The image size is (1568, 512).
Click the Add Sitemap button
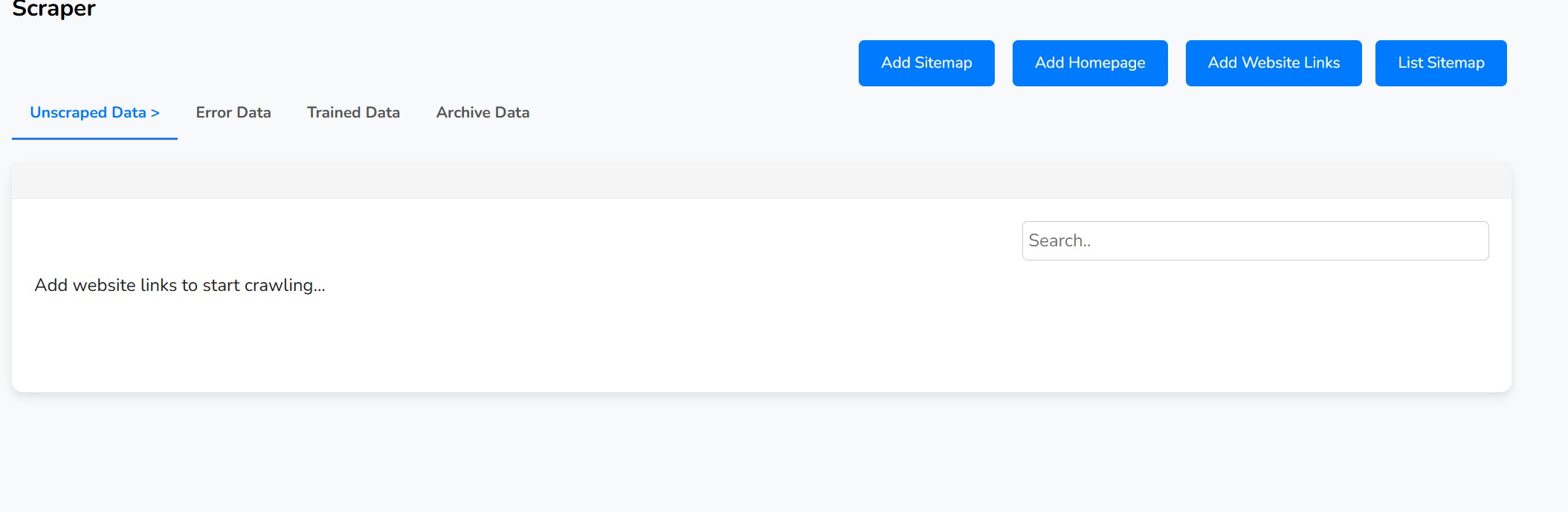[x=926, y=63]
